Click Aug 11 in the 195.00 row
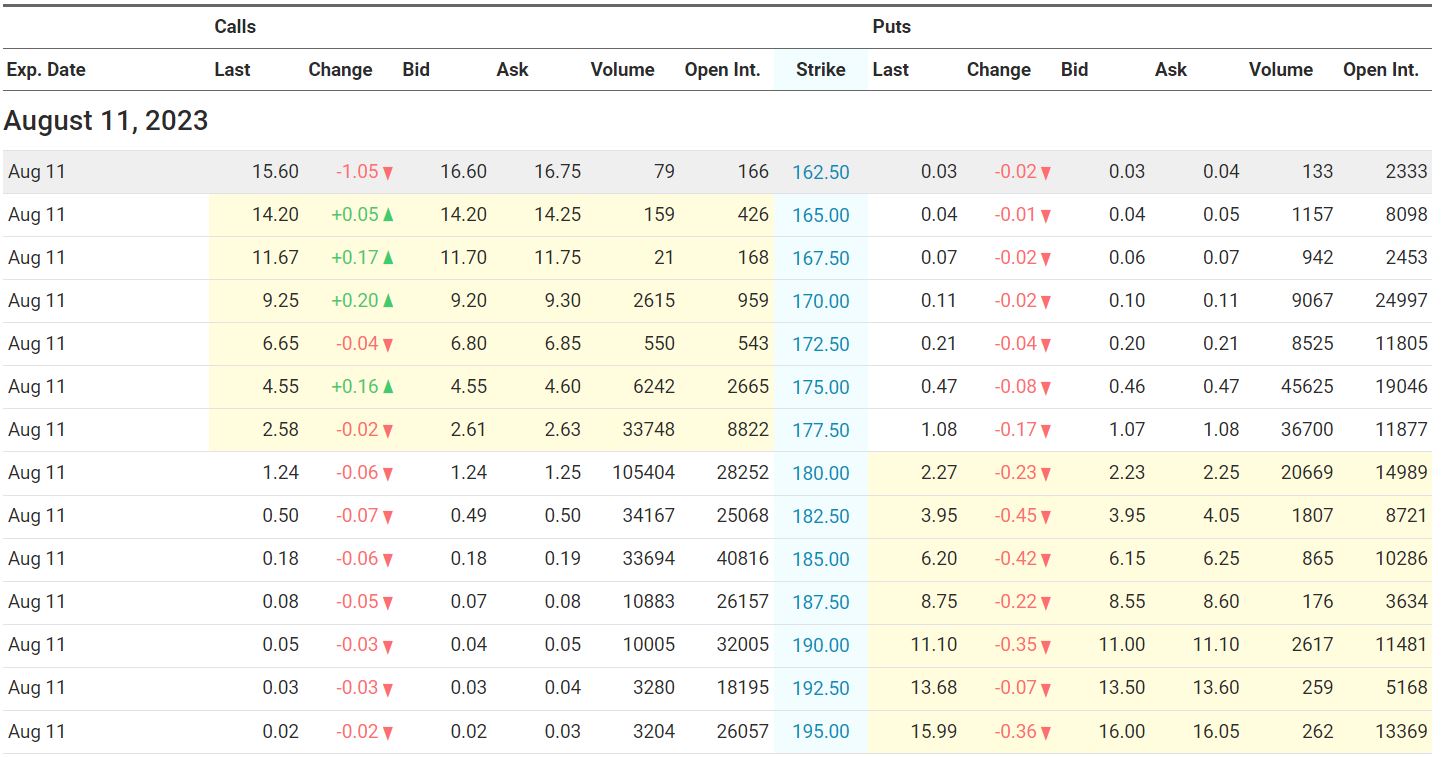 coord(37,731)
